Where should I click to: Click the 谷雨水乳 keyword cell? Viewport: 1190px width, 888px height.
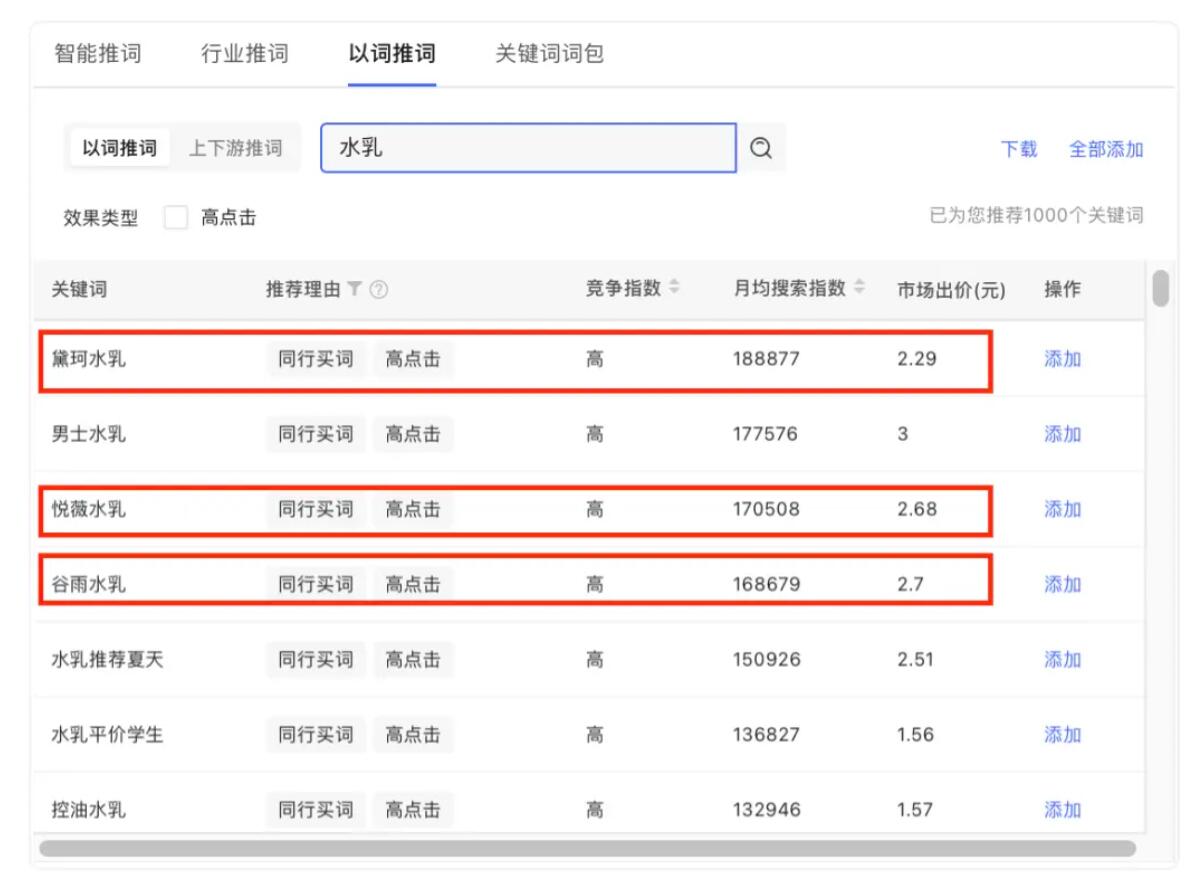[88, 584]
